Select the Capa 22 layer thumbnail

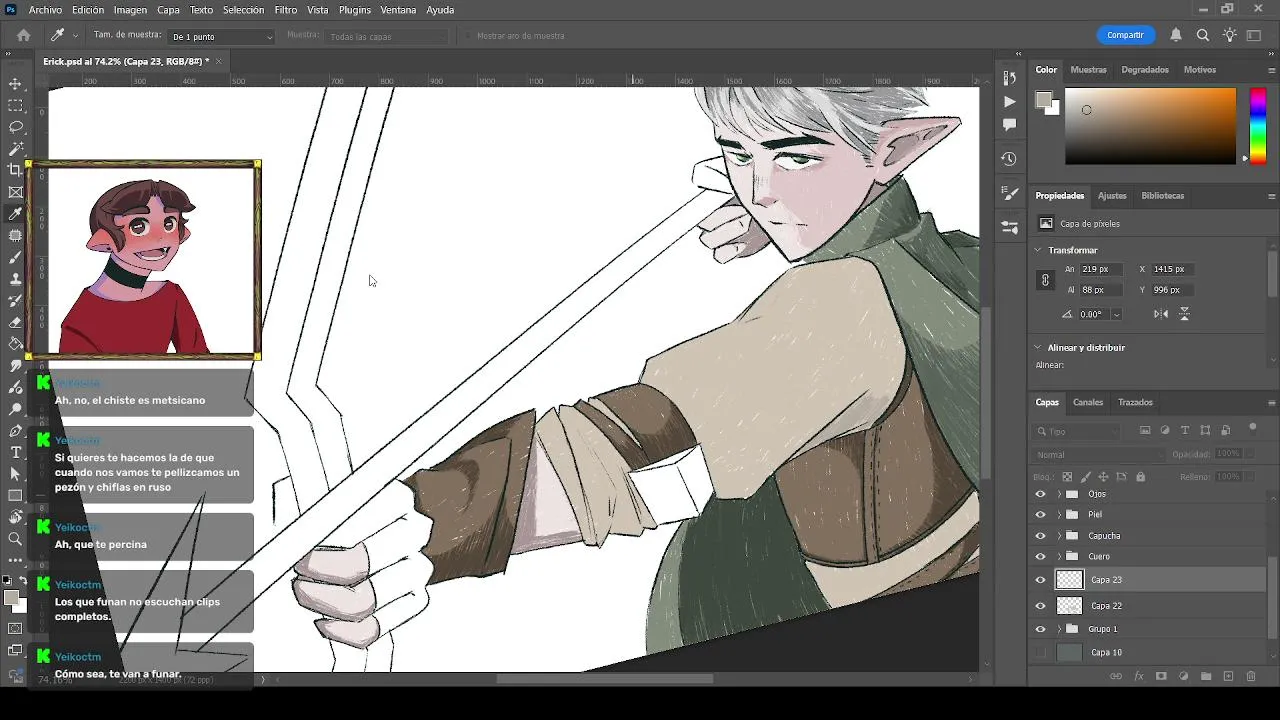click(x=1070, y=606)
